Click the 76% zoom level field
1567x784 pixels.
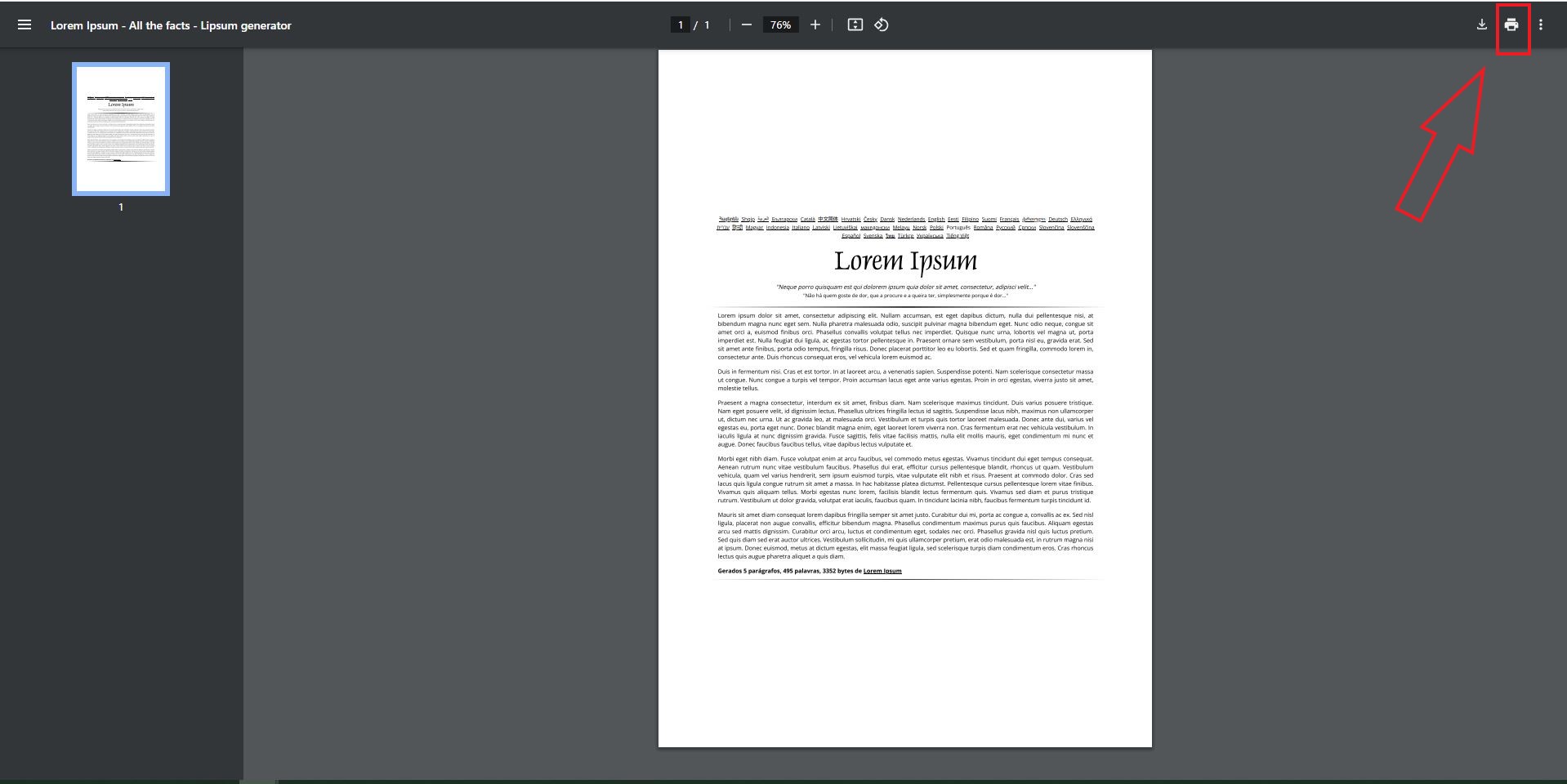coord(780,24)
